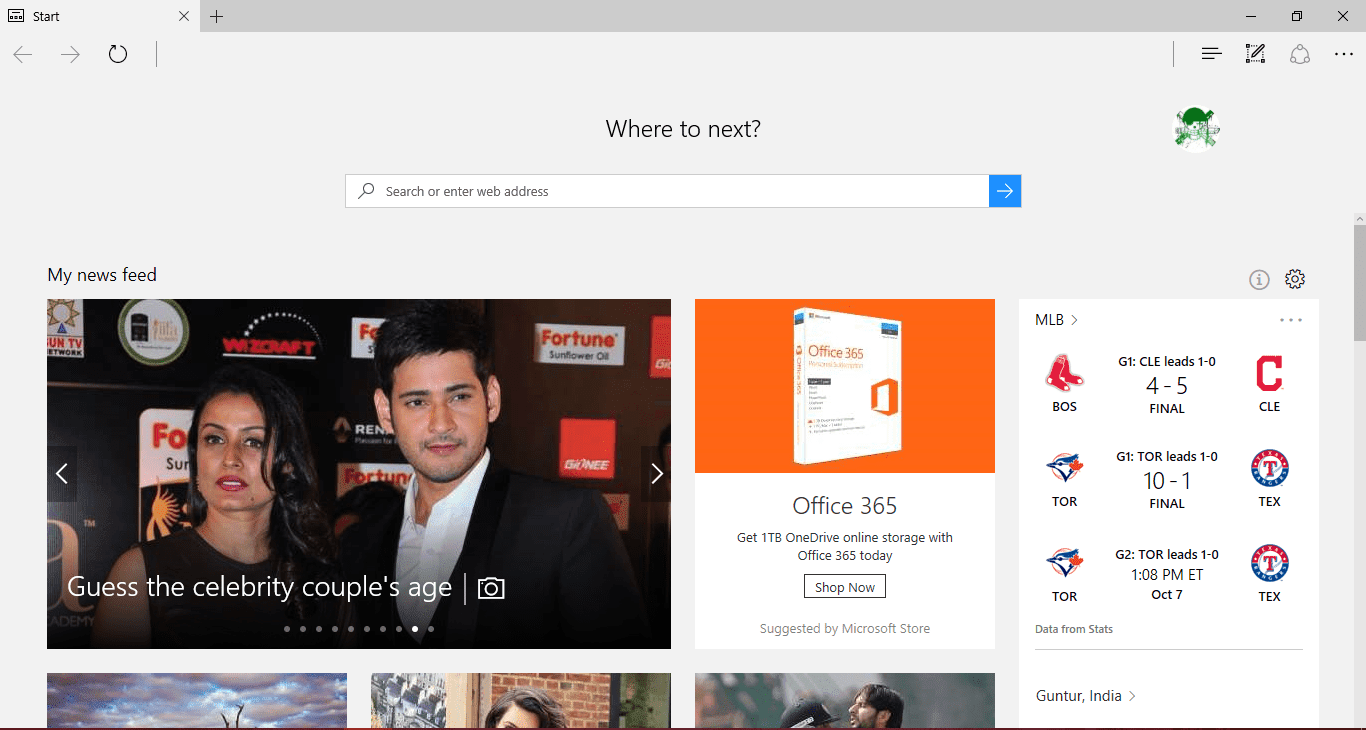The image size is (1366, 730).
Task: Click 'G1: CLE leads 1-0' series text
Action: (1167, 362)
